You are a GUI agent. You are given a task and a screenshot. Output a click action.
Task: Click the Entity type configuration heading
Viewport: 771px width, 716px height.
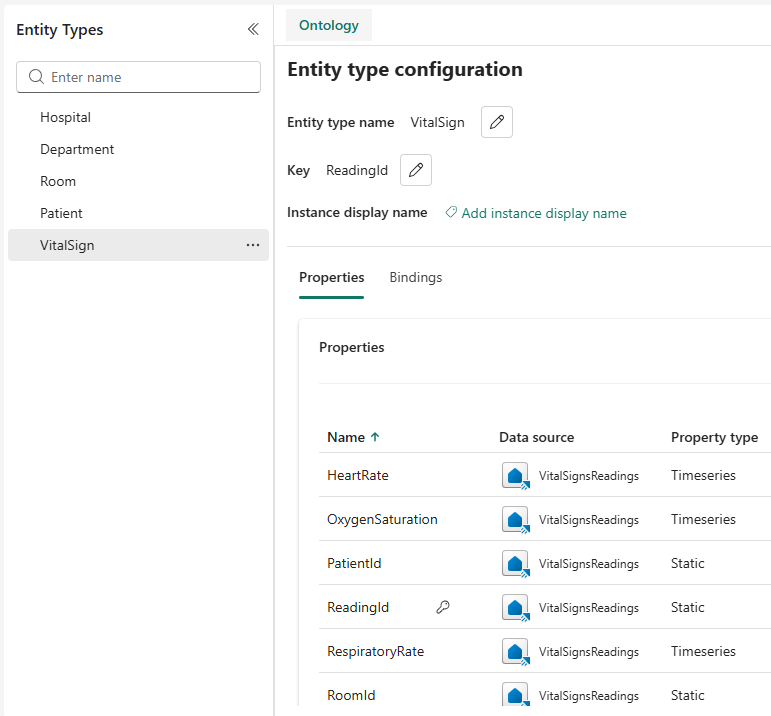405,70
